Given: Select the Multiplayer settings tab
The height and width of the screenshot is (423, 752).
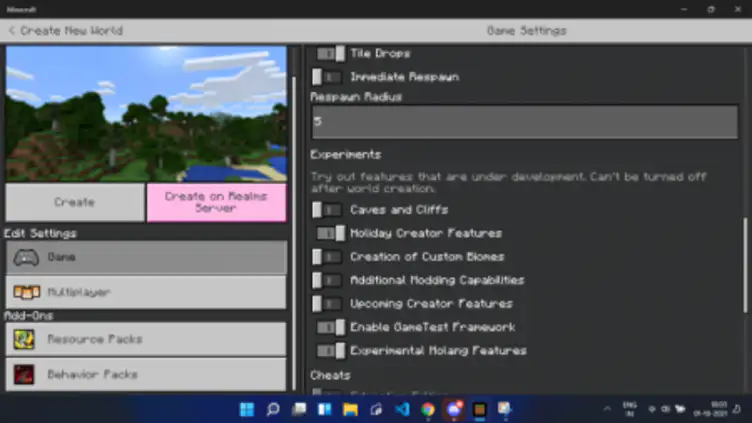Looking at the screenshot, I should 146,292.
